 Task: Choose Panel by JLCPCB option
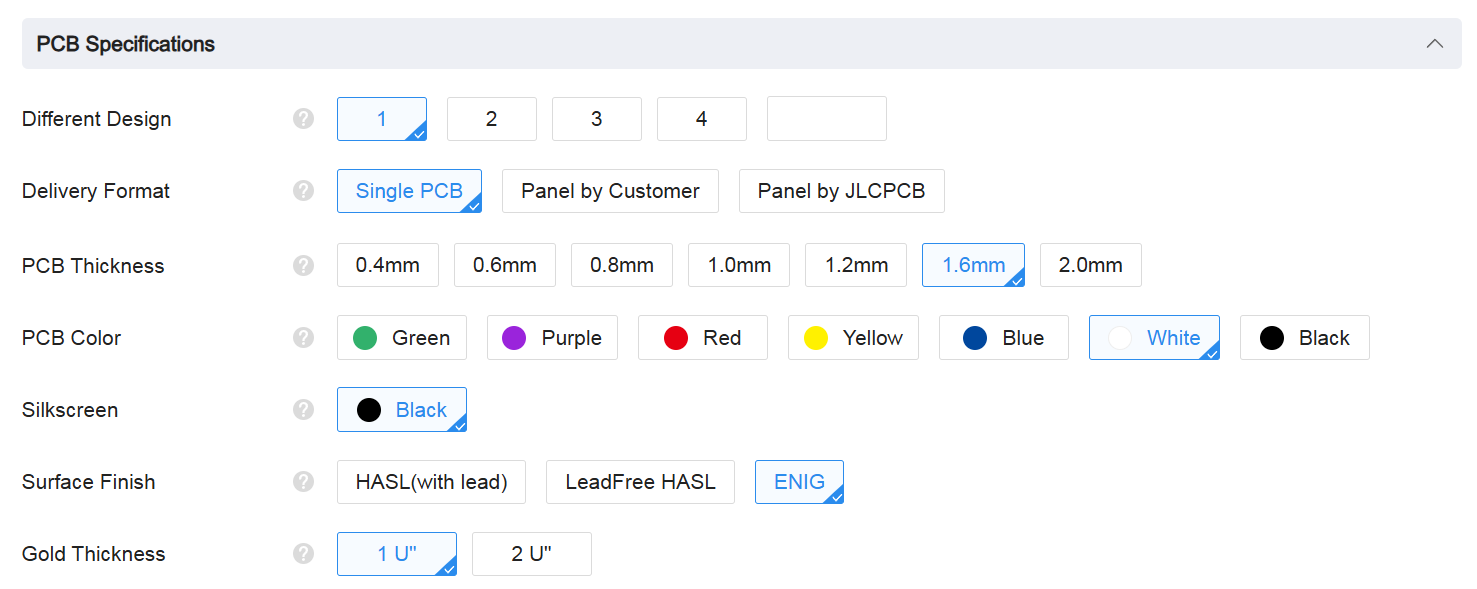841,191
